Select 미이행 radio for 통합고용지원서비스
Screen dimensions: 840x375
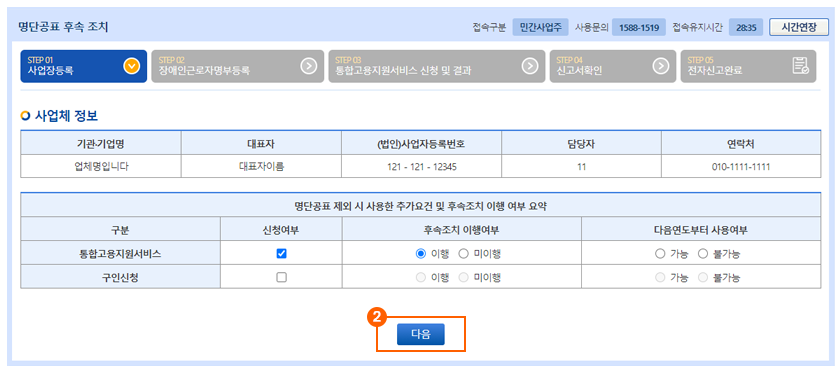click(463, 253)
